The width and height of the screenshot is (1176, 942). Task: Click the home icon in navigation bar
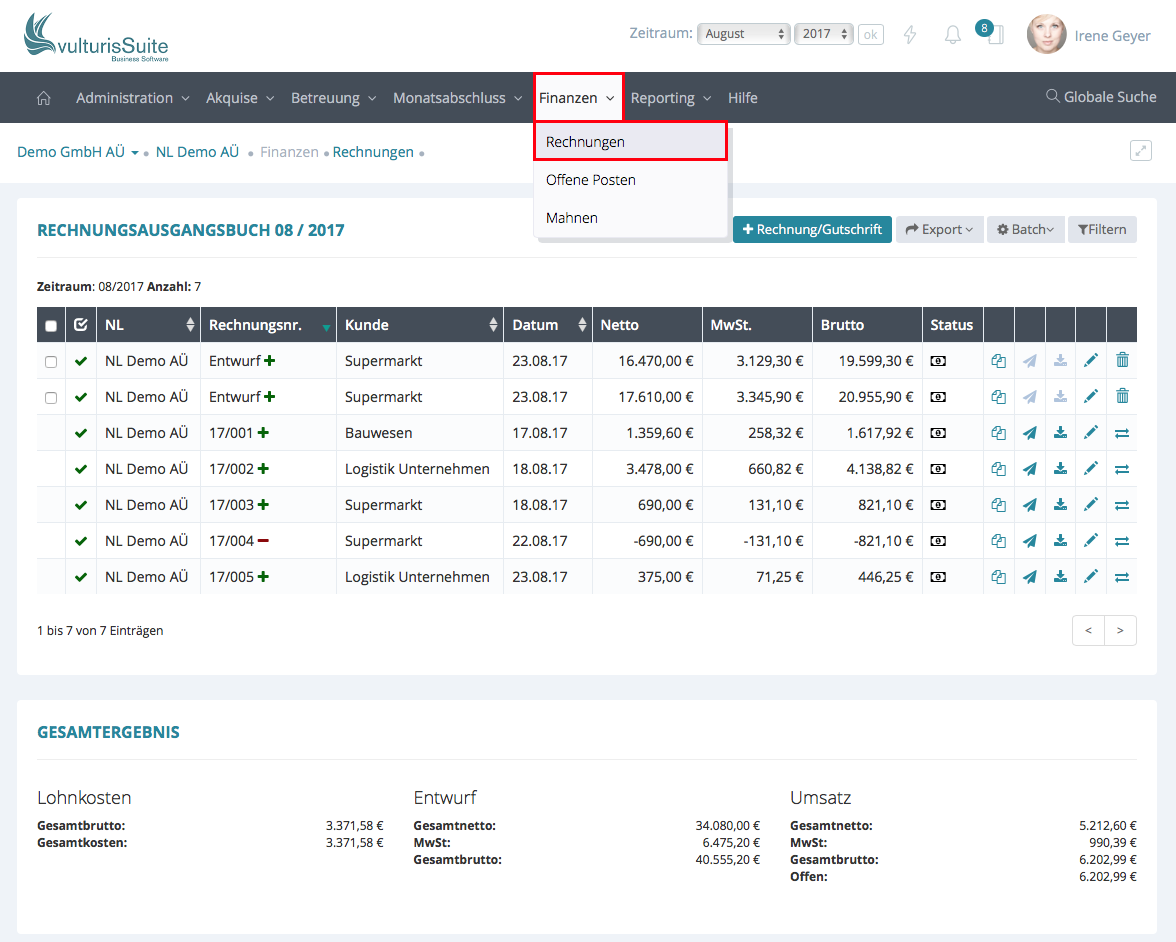(x=43, y=98)
